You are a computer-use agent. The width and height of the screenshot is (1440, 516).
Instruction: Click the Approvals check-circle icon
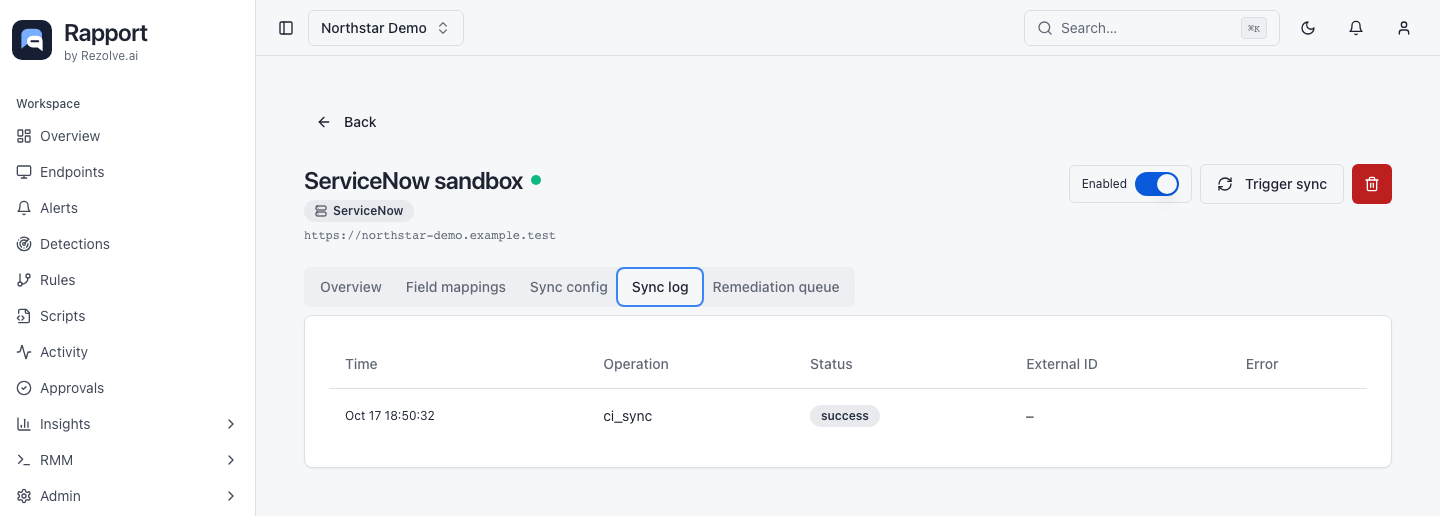(x=24, y=388)
